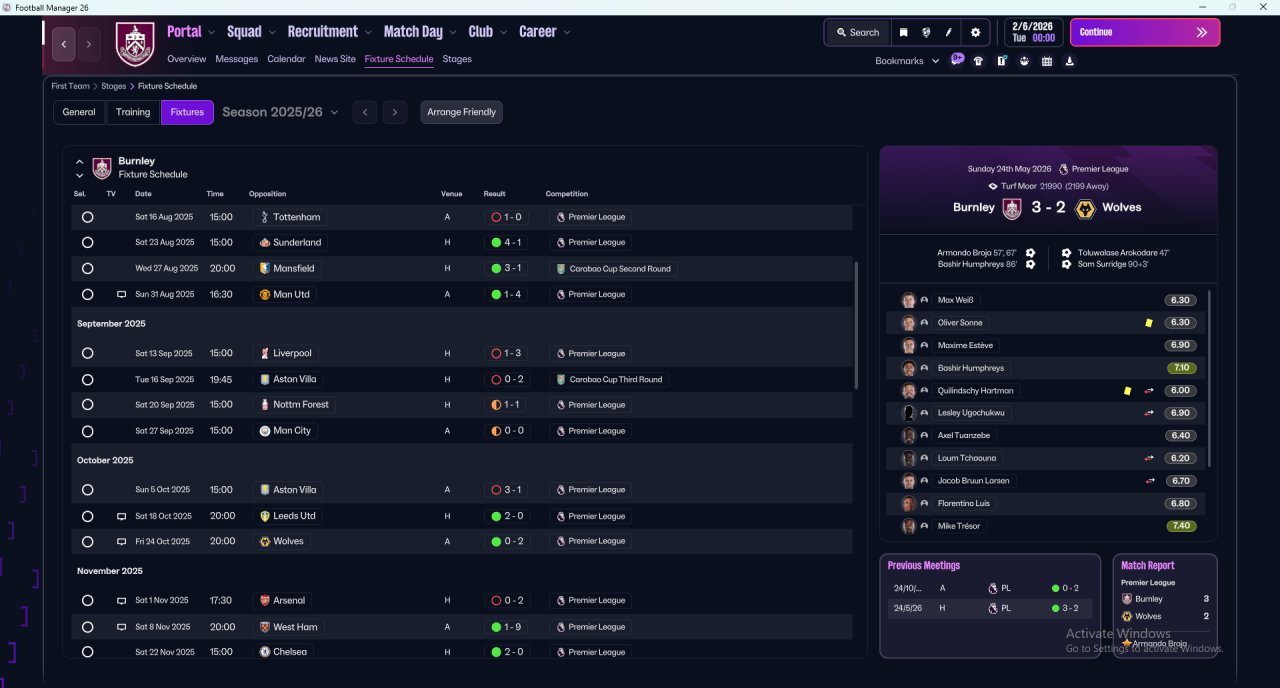Click the Wolves crest in the match summary
Viewport: 1280px width, 688px height.
click(x=1084, y=208)
